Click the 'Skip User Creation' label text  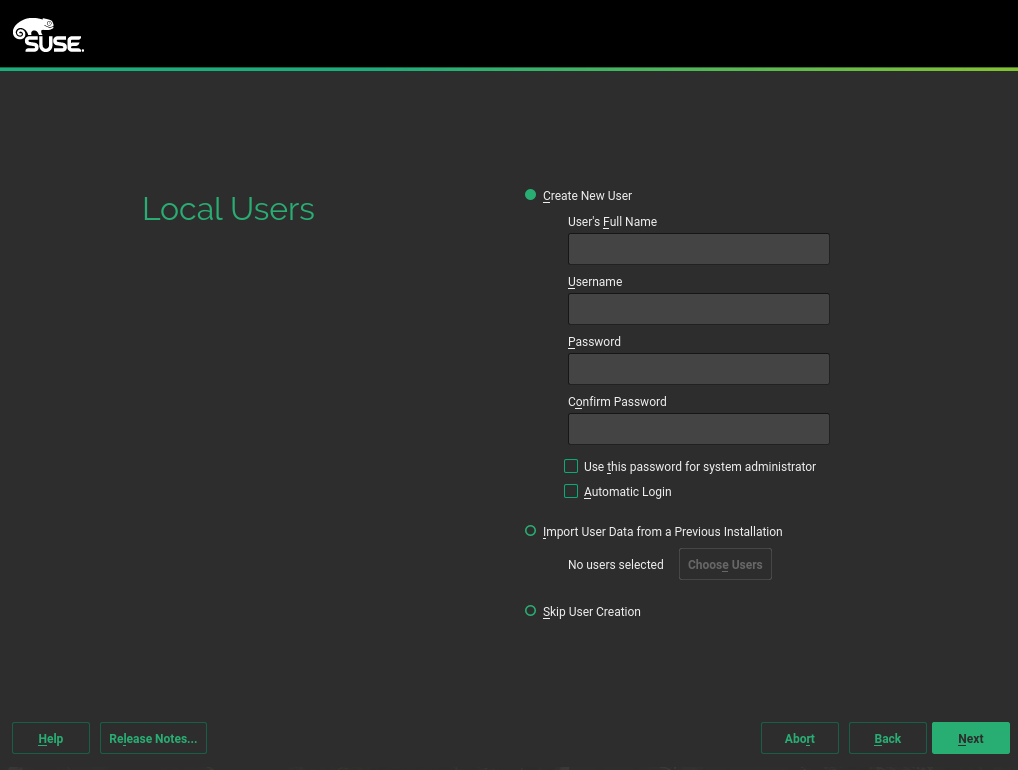coord(591,612)
